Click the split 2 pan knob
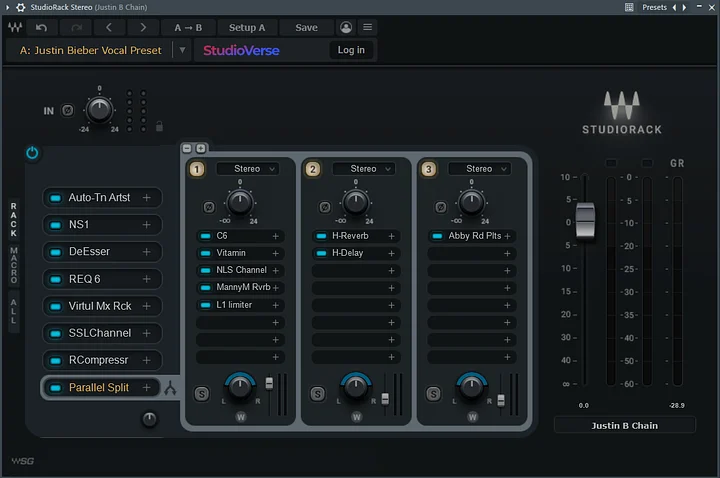720x478 pixels. pos(356,388)
